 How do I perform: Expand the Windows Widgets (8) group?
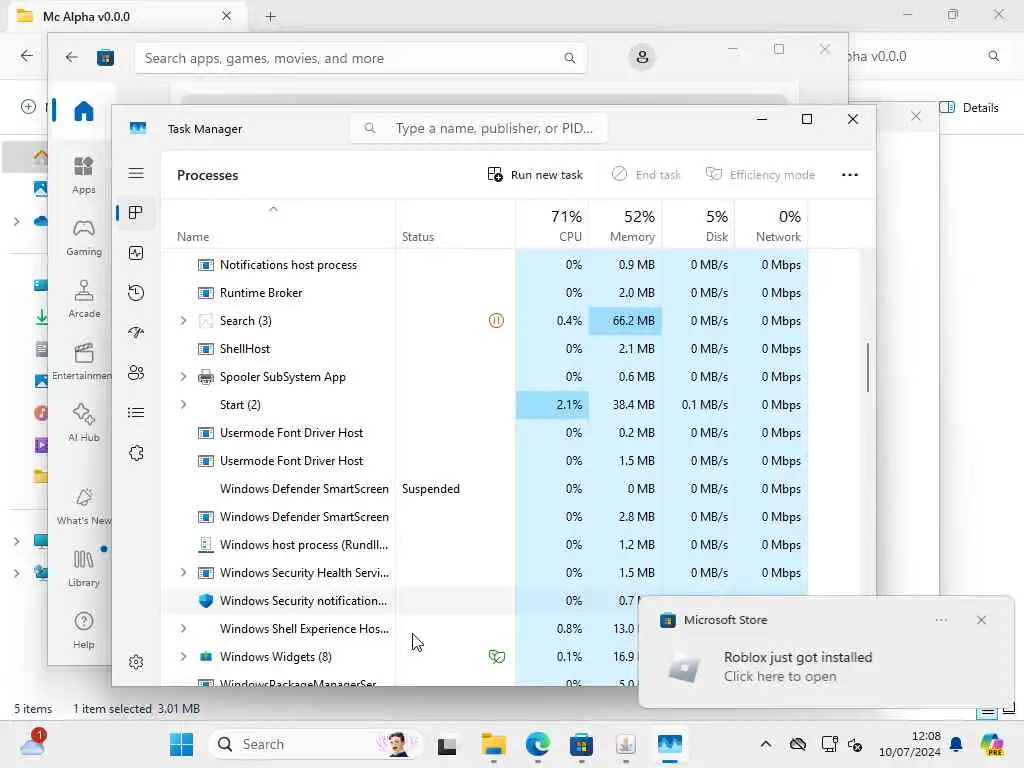(x=184, y=657)
